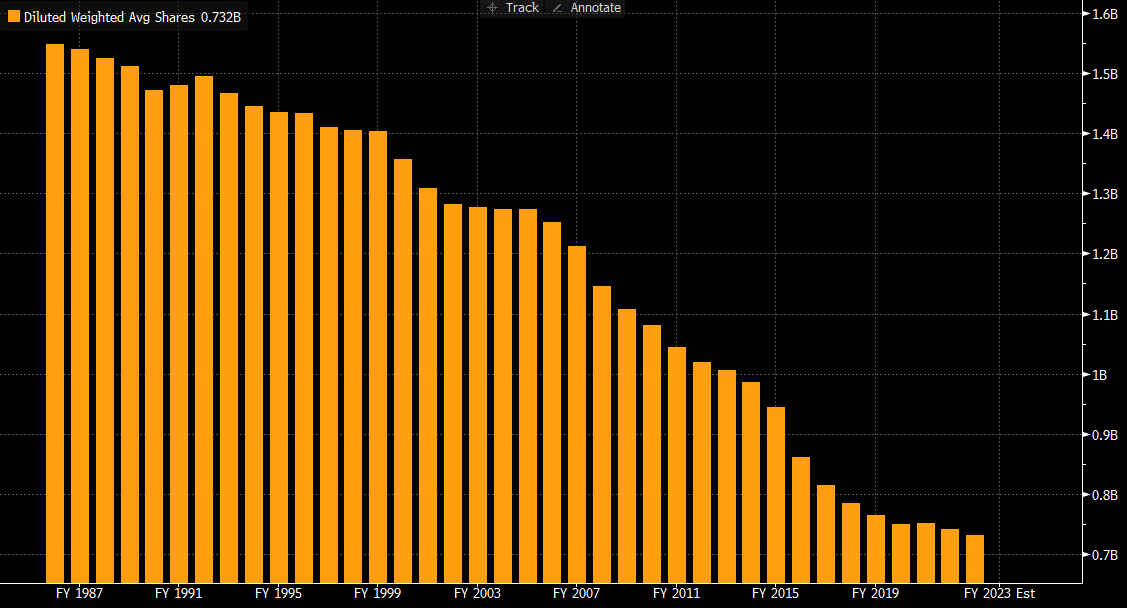This screenshot has width=1127, height=608.
Task: Click the FY 1987 axis label
Action: pyautogui.click(x=79, y=594)
